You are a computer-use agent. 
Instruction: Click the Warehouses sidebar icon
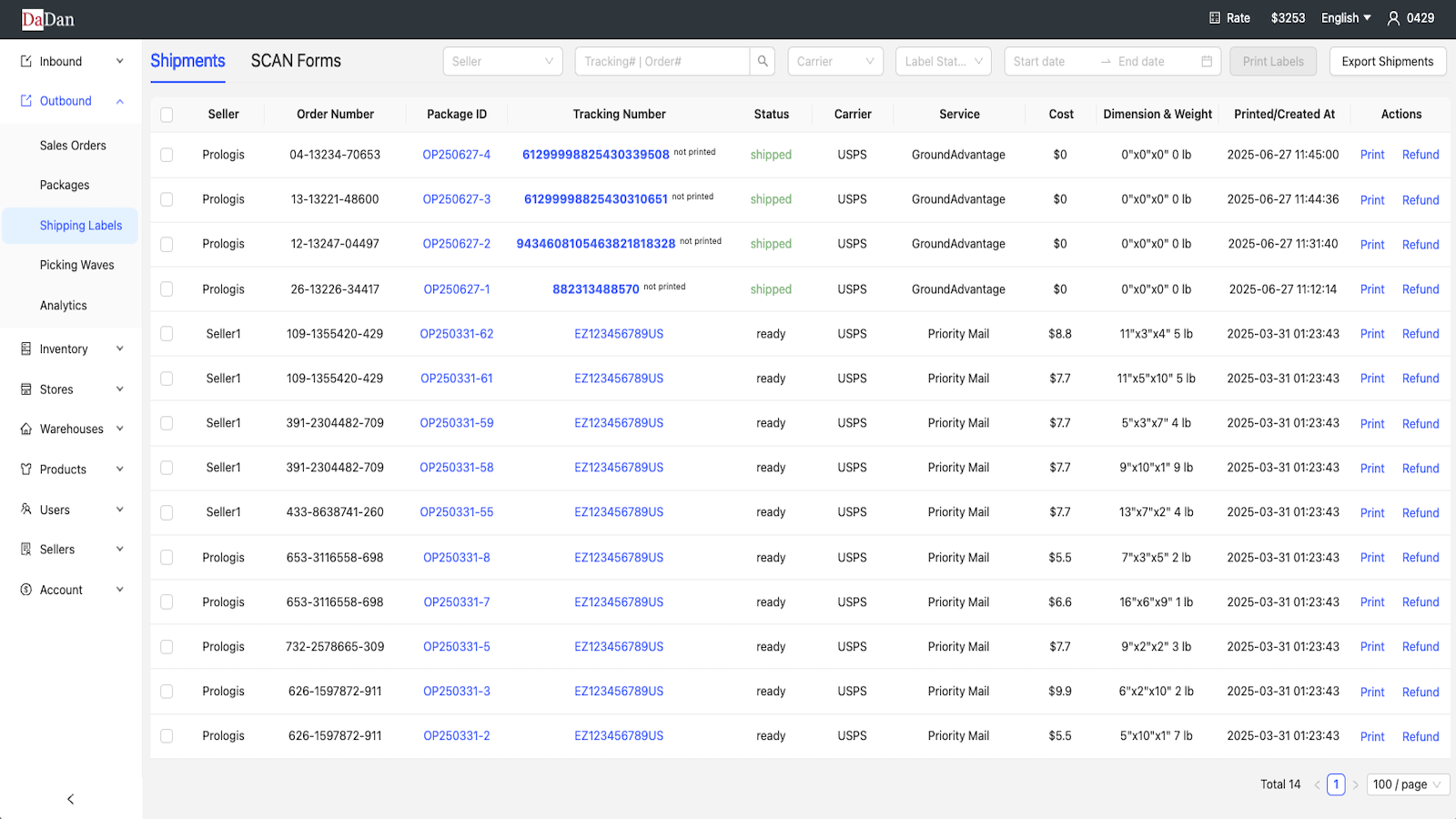coord(25,429)
